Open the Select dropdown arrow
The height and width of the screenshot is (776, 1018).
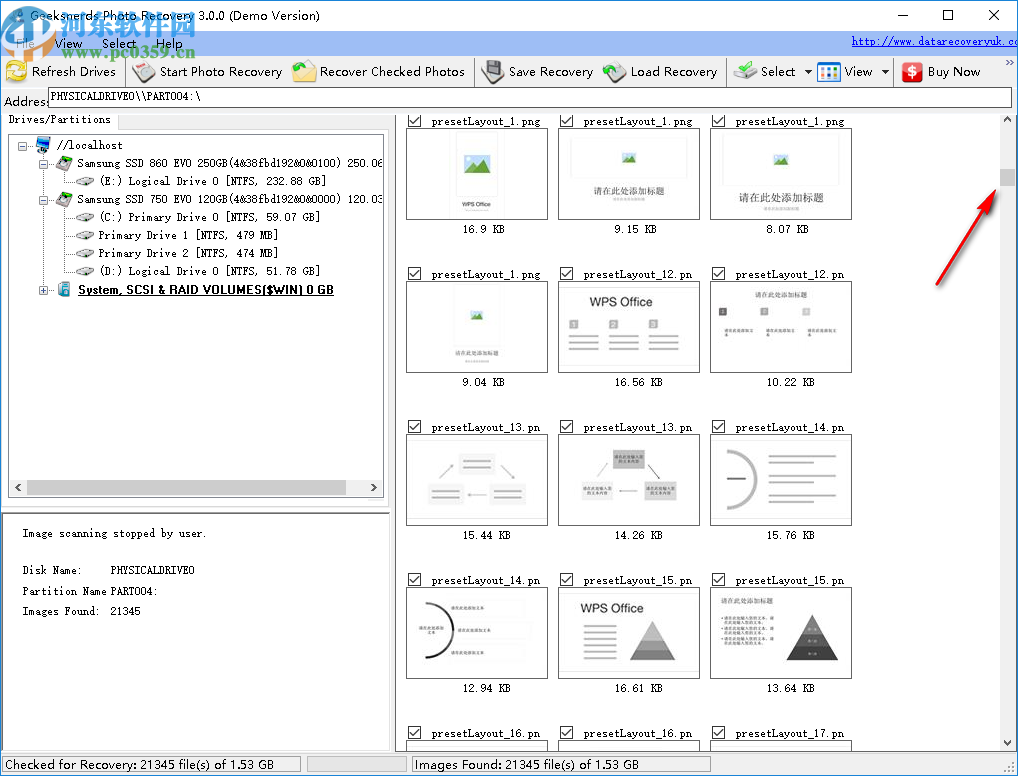tap(808, 72)
